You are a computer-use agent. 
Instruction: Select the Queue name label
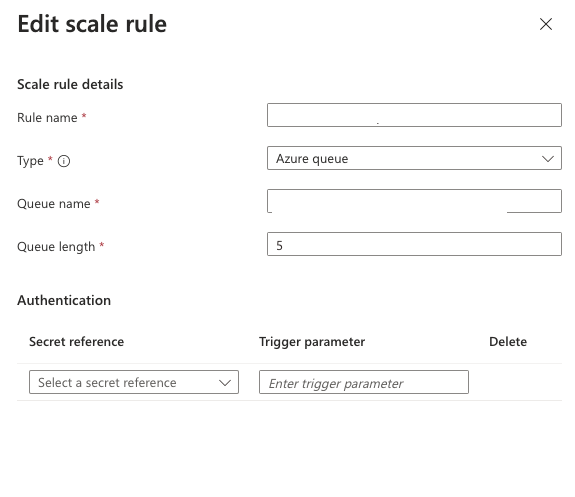pyautogui.click(x=54, y=204)
